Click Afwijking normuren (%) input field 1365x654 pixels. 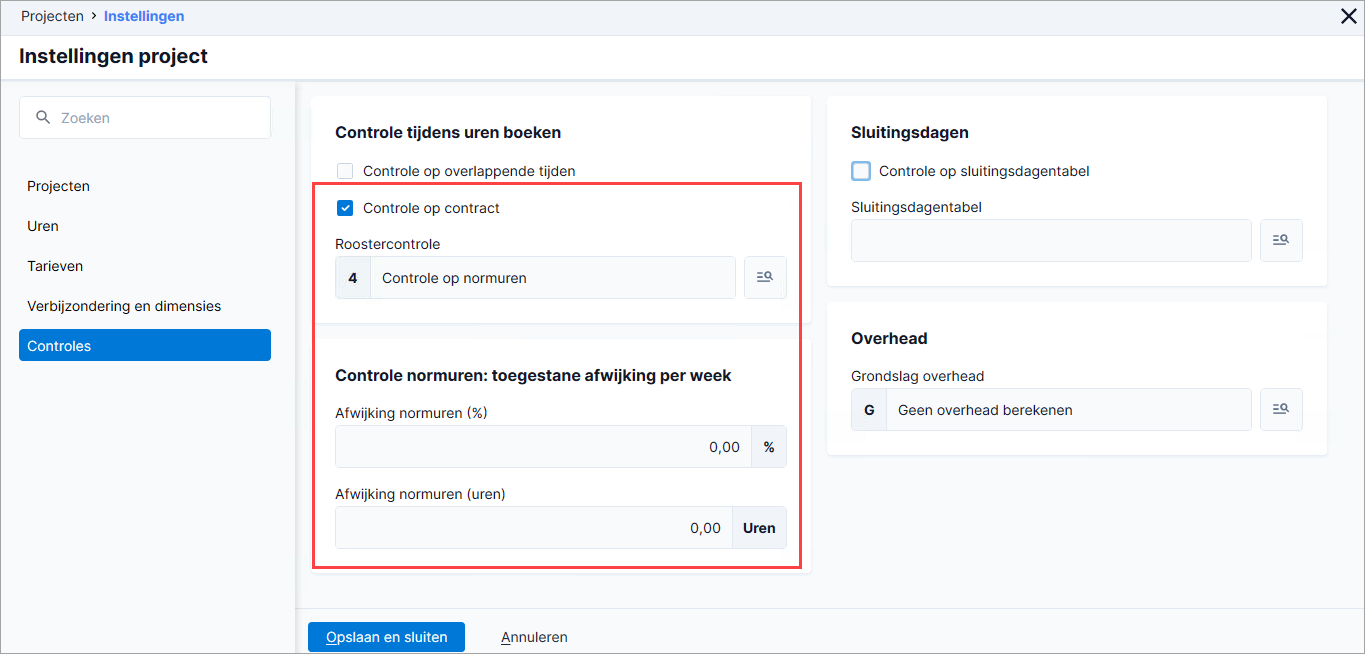543,447
